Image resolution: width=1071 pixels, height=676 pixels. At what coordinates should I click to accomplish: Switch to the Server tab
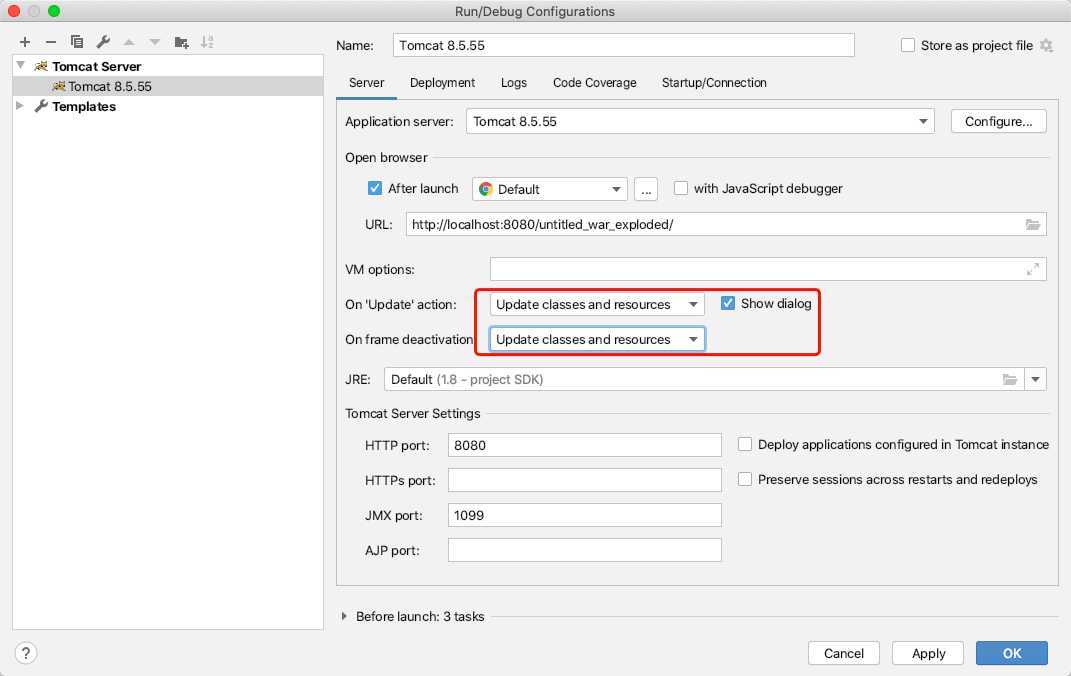click(x=366, y=83)
